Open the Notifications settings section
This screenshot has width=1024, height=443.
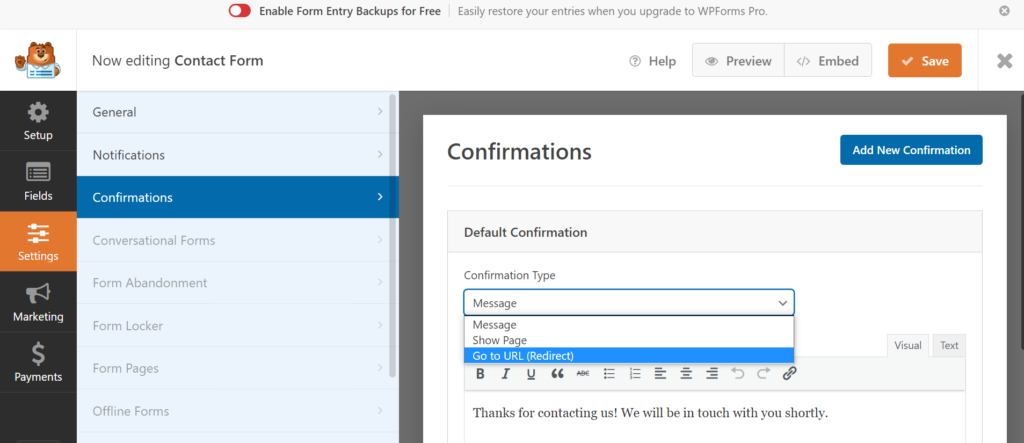click(237, 155)
